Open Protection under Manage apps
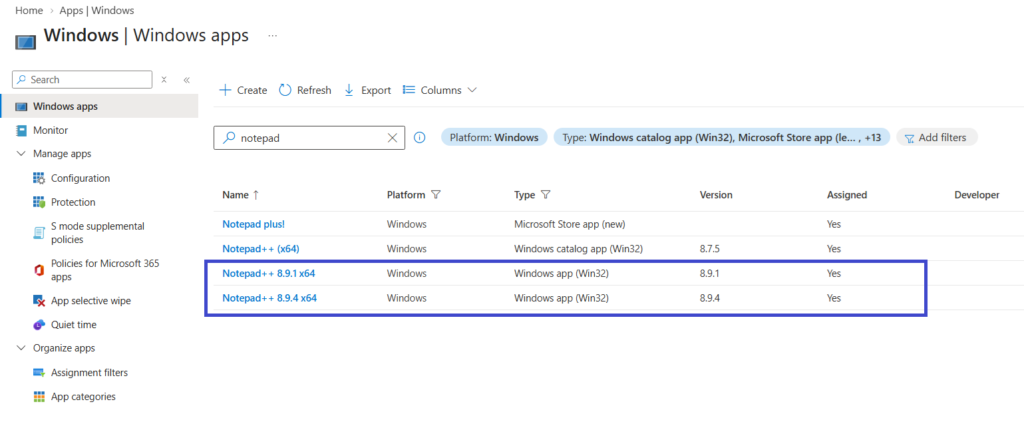The width and height of the screenshot is (1024, 424). tap(73, 203)
